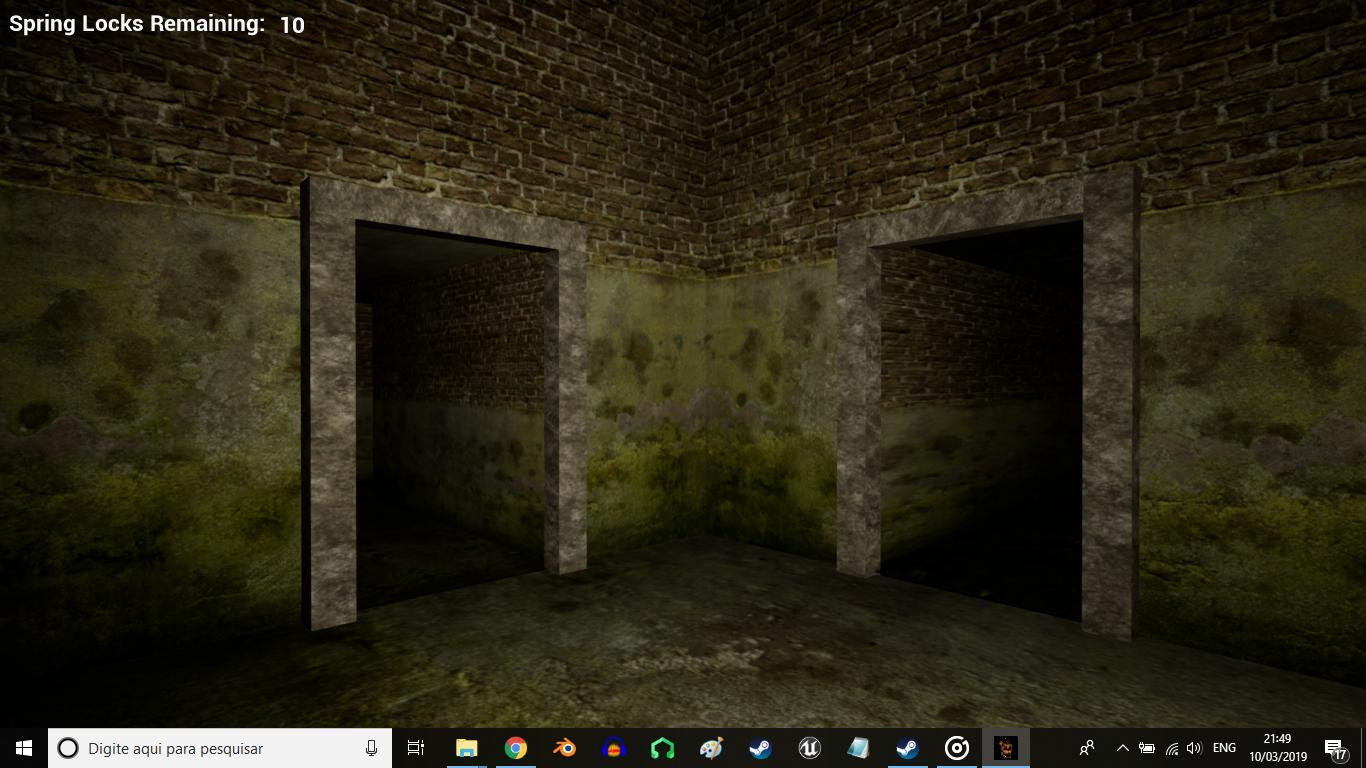Open the Wi-Fi network panel
This screenshot has height=768, width=1366.
coord(1171,748)
